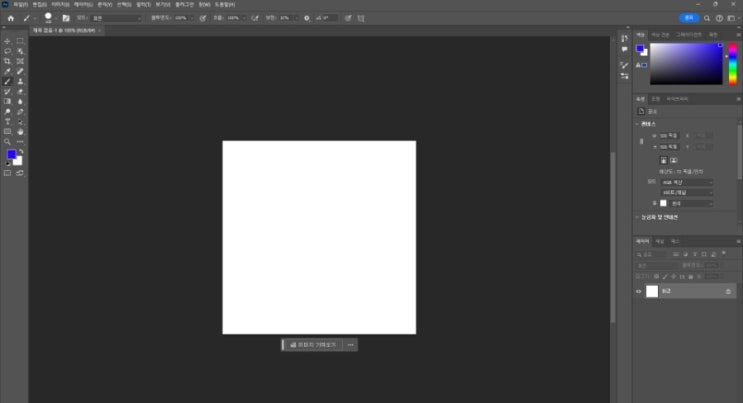Open the History panel icon in collapsed dock
The image size is (743, 403).
(x=625, y=38)
